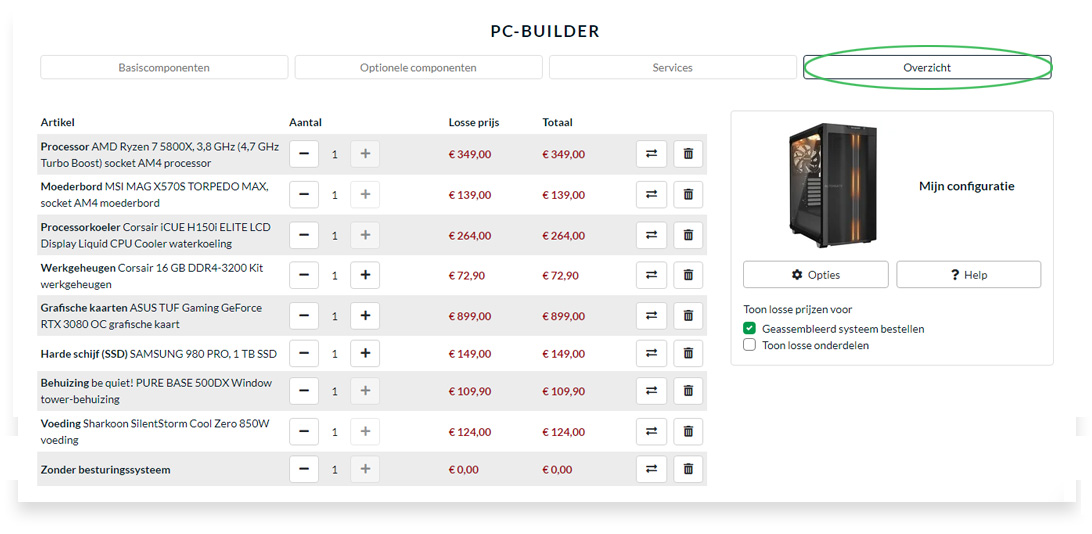The width and height of the screenshot is (1092, 534).
Task: Swap the ASUS TUF Gaming graphics card
Action: point(651,316)
